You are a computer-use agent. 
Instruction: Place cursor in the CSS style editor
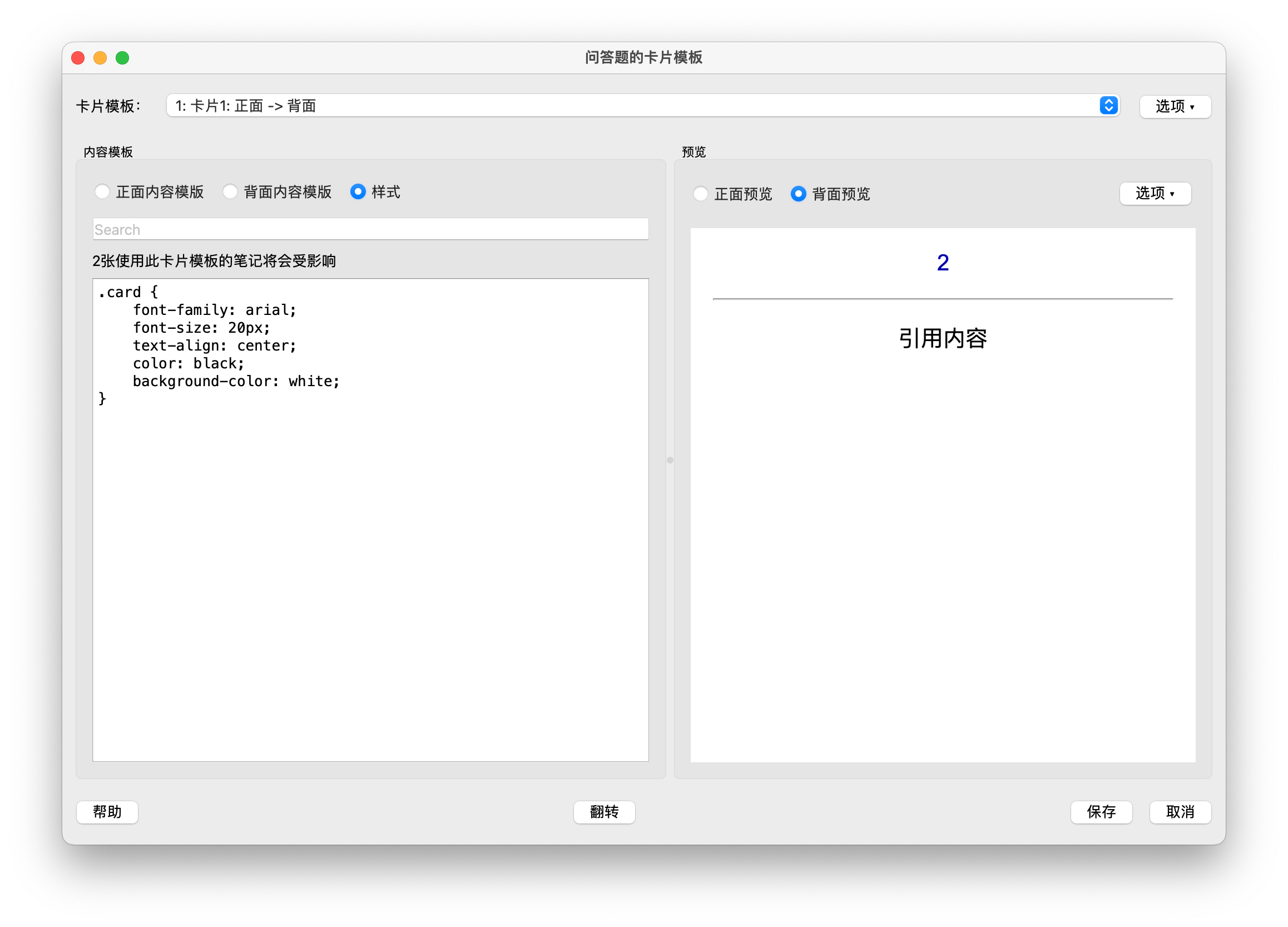(x=369, y=511)
